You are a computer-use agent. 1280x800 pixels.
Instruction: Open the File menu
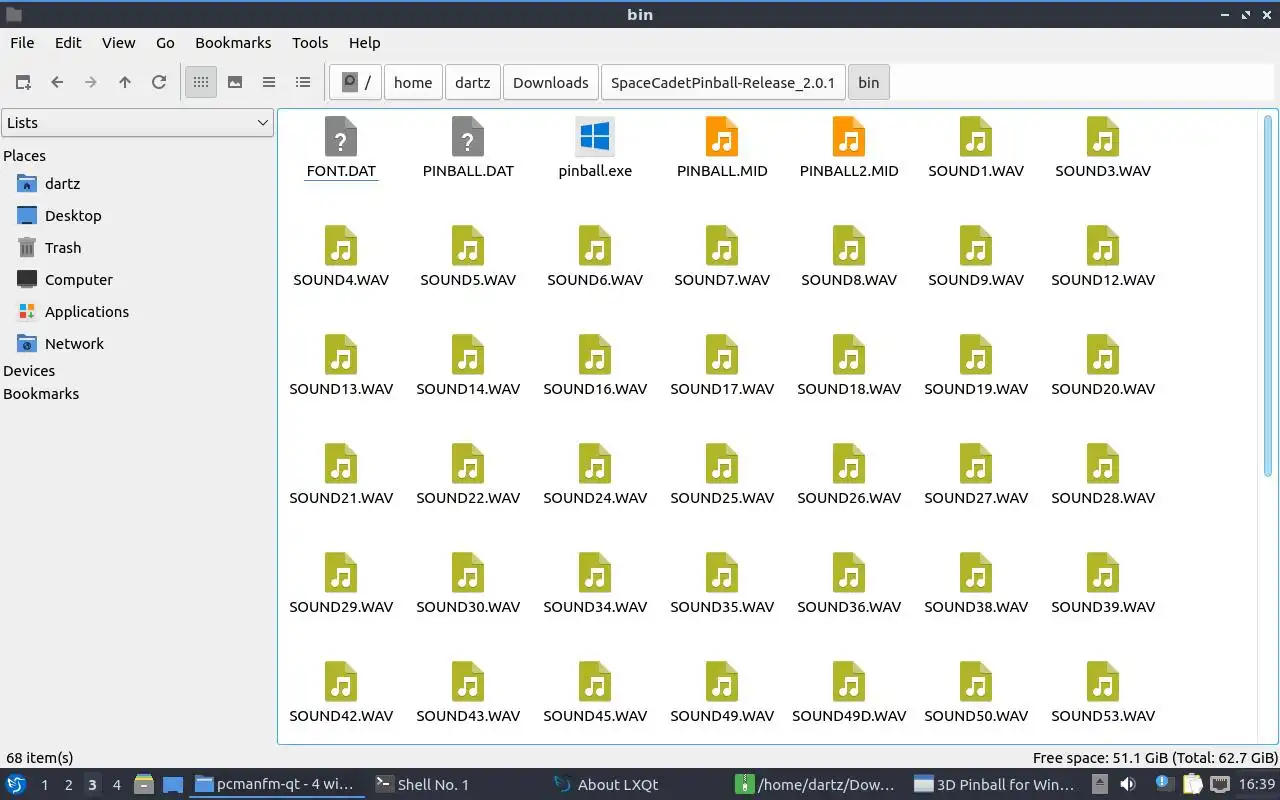pyautogui.click(x=22, y=43)
